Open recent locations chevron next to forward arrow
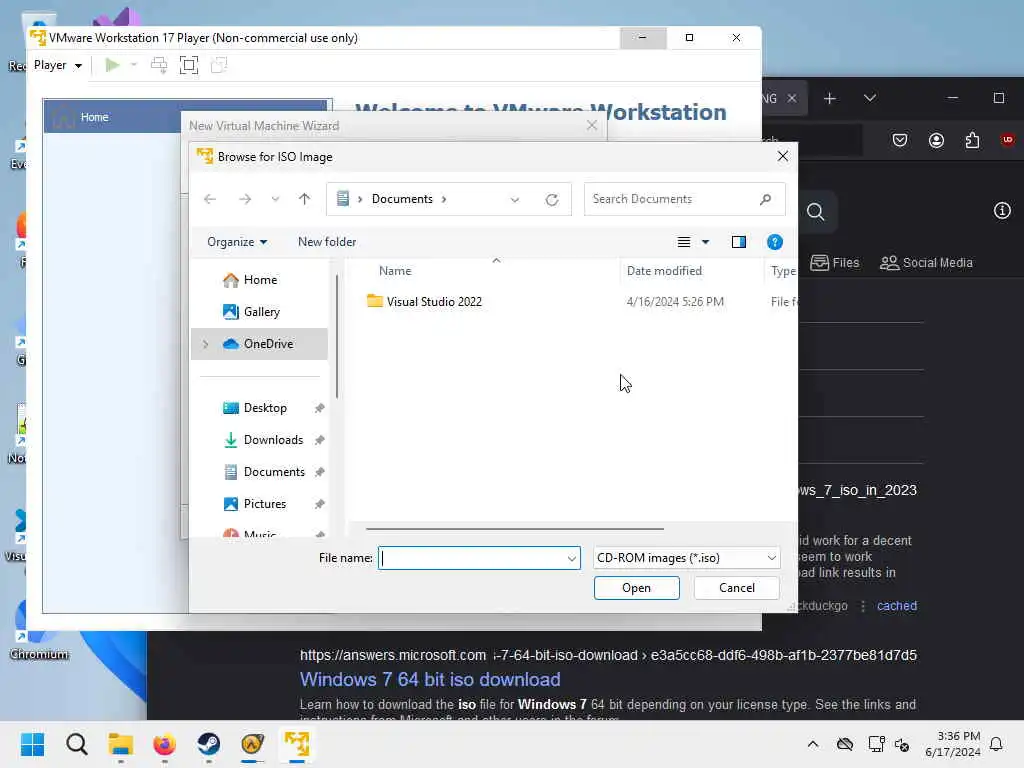The image size is (1024, 768). [x=276, y=199]
